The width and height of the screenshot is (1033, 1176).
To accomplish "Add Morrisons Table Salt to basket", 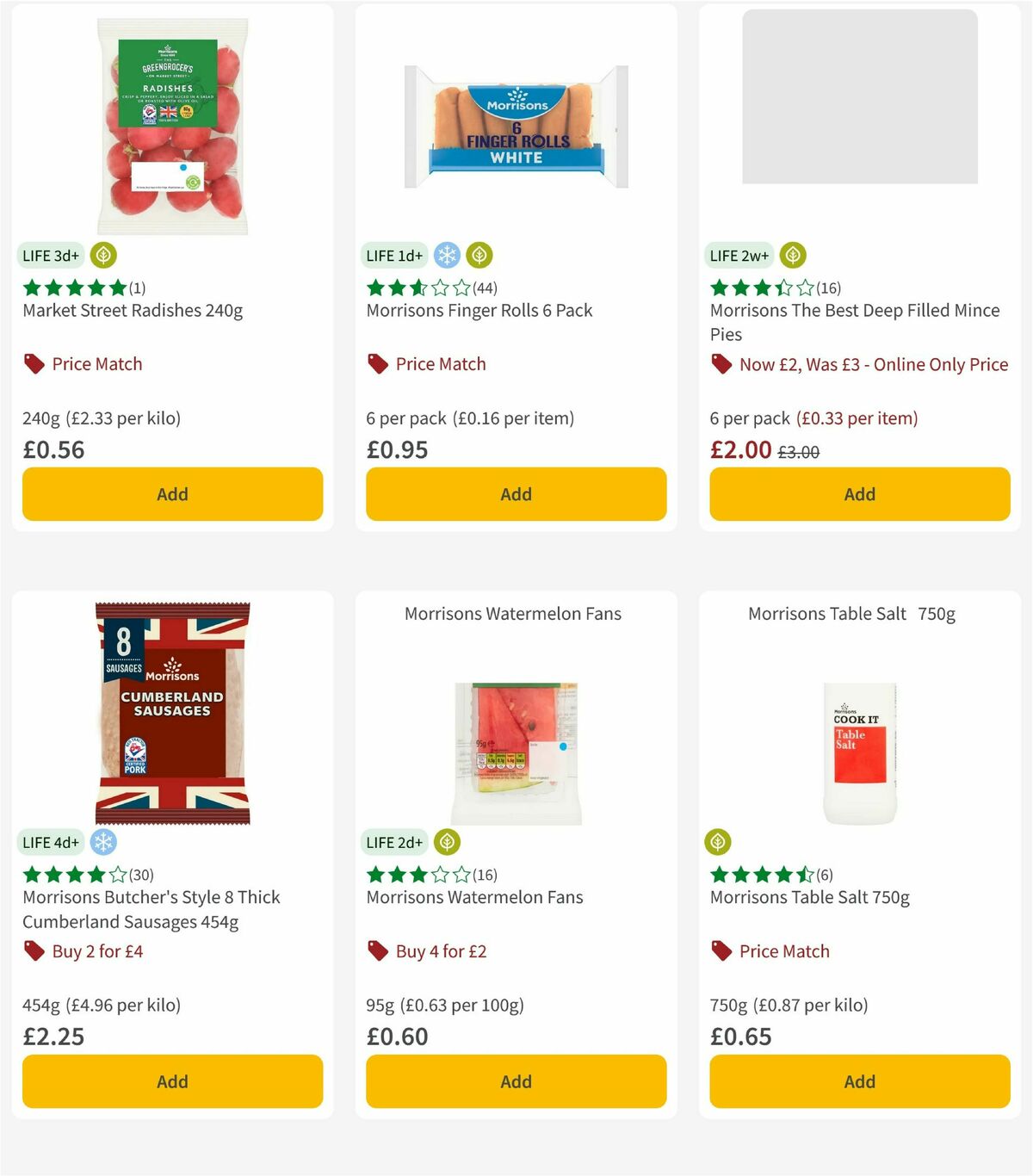I will (x=859, y=1081).
